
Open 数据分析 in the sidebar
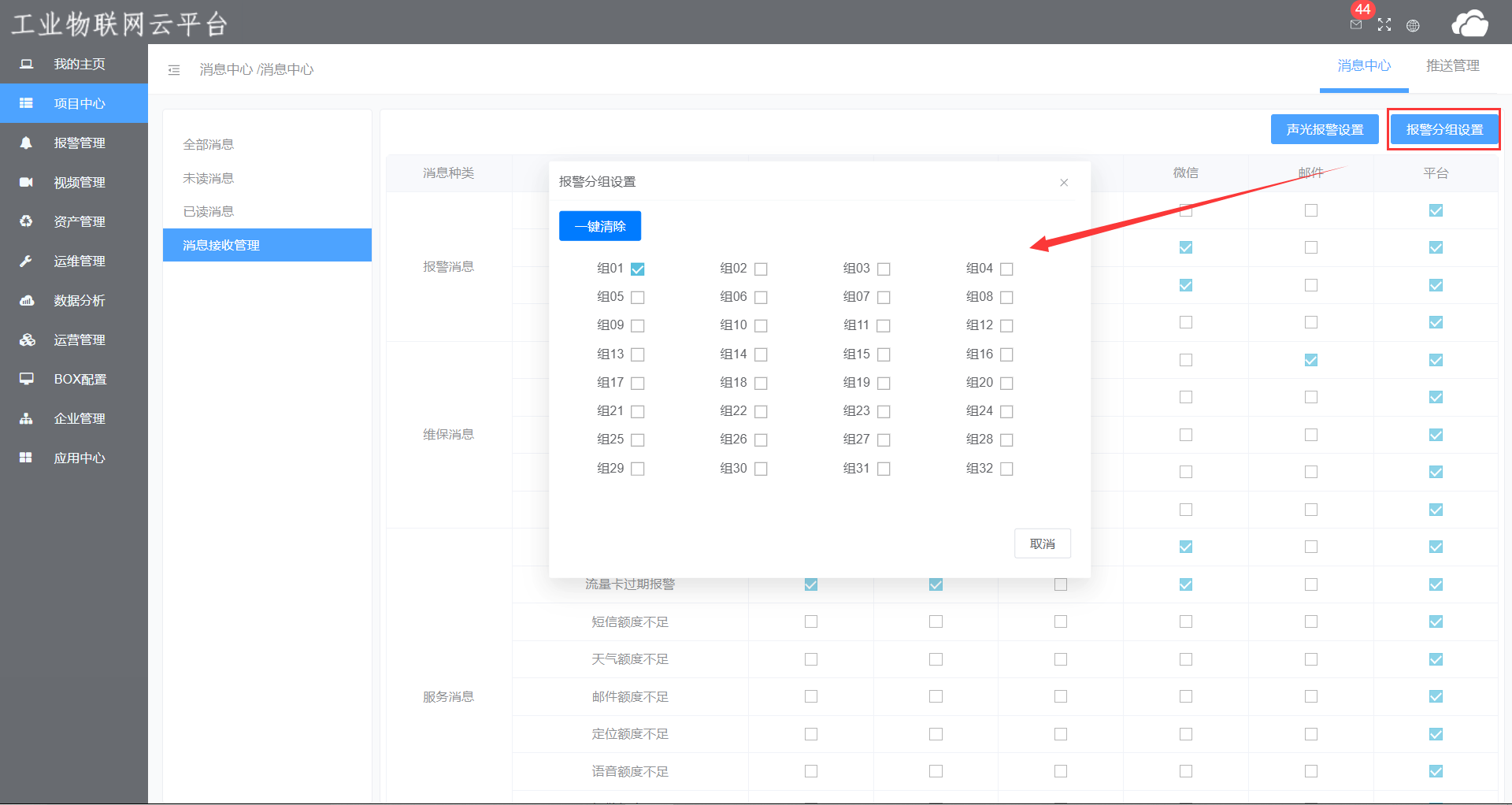79,300
